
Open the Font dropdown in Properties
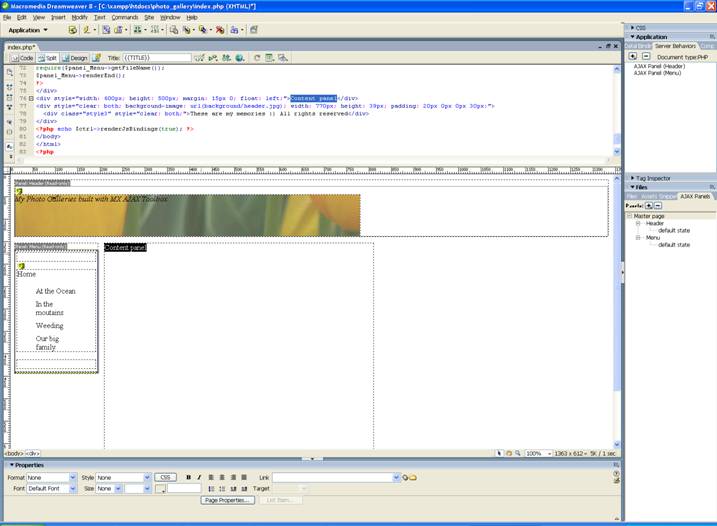click(x=73, y=488)
